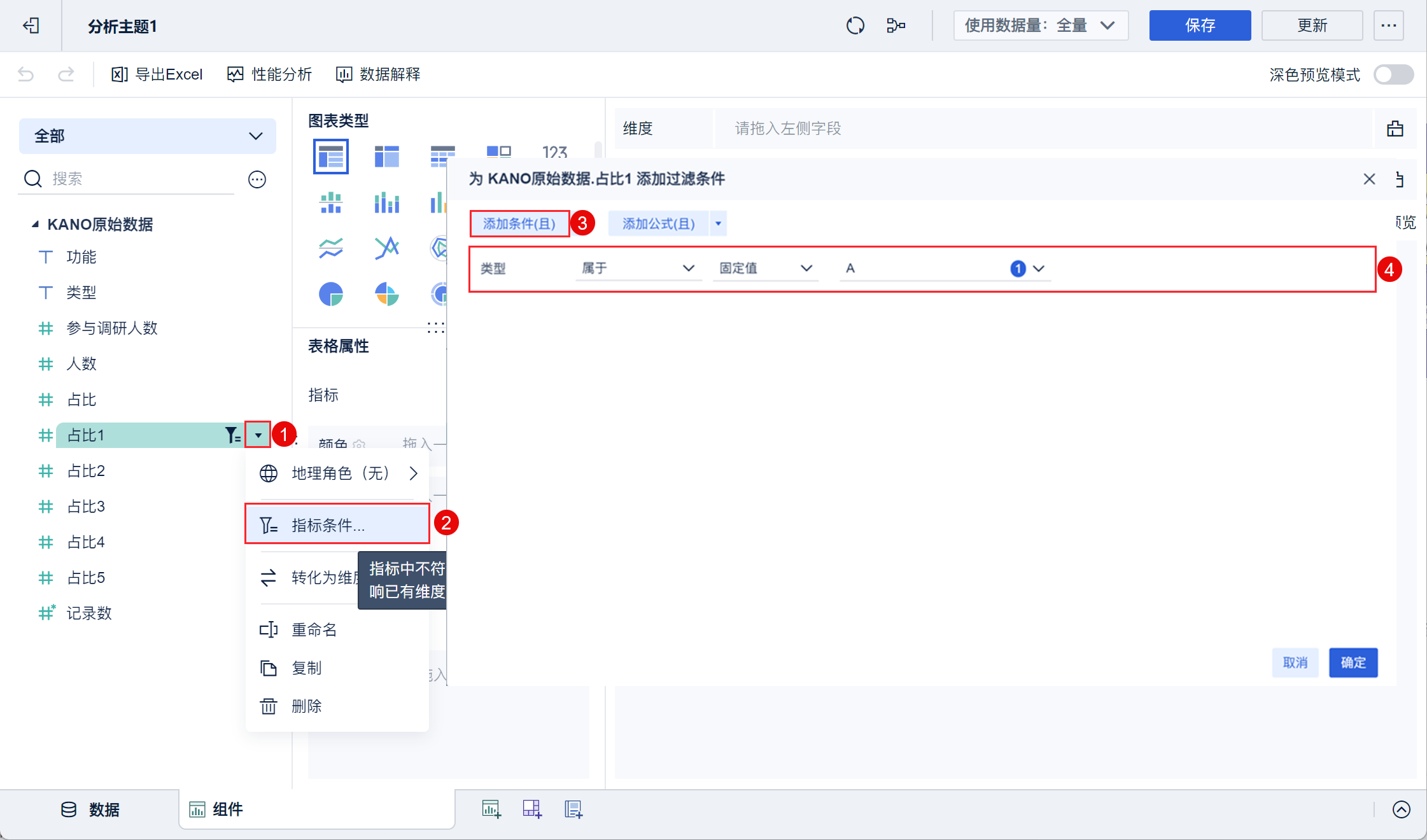
Task: Select the pie chart type icon
Action: (x=330, y=294)
